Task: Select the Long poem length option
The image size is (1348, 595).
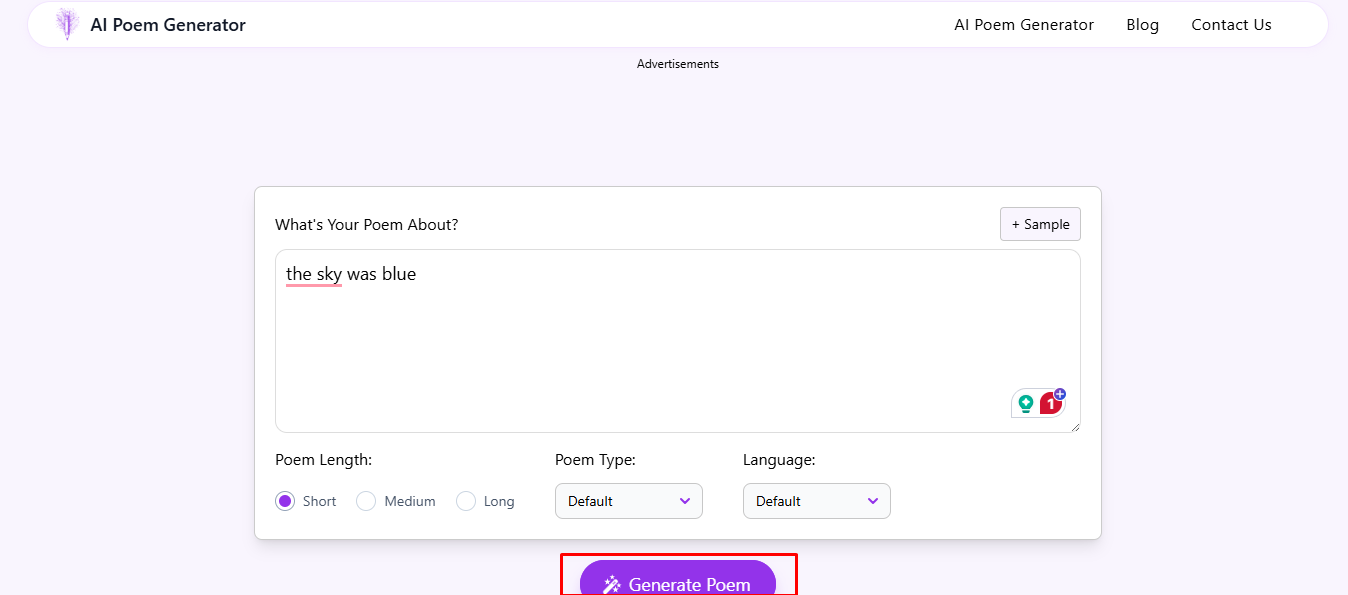Action: pyautogui.click(x=466, y=500)
